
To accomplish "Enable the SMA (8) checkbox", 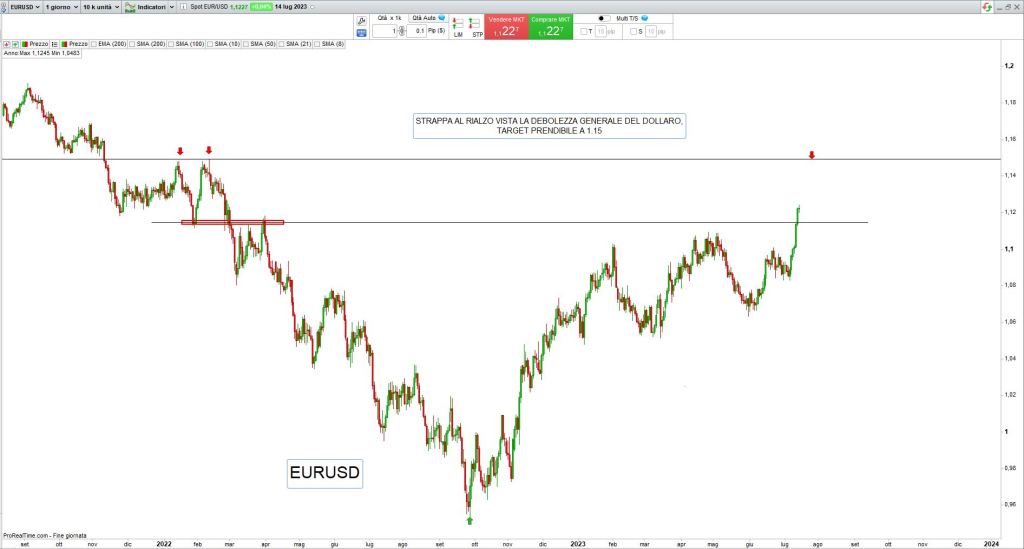I will [x=317, y=44].
